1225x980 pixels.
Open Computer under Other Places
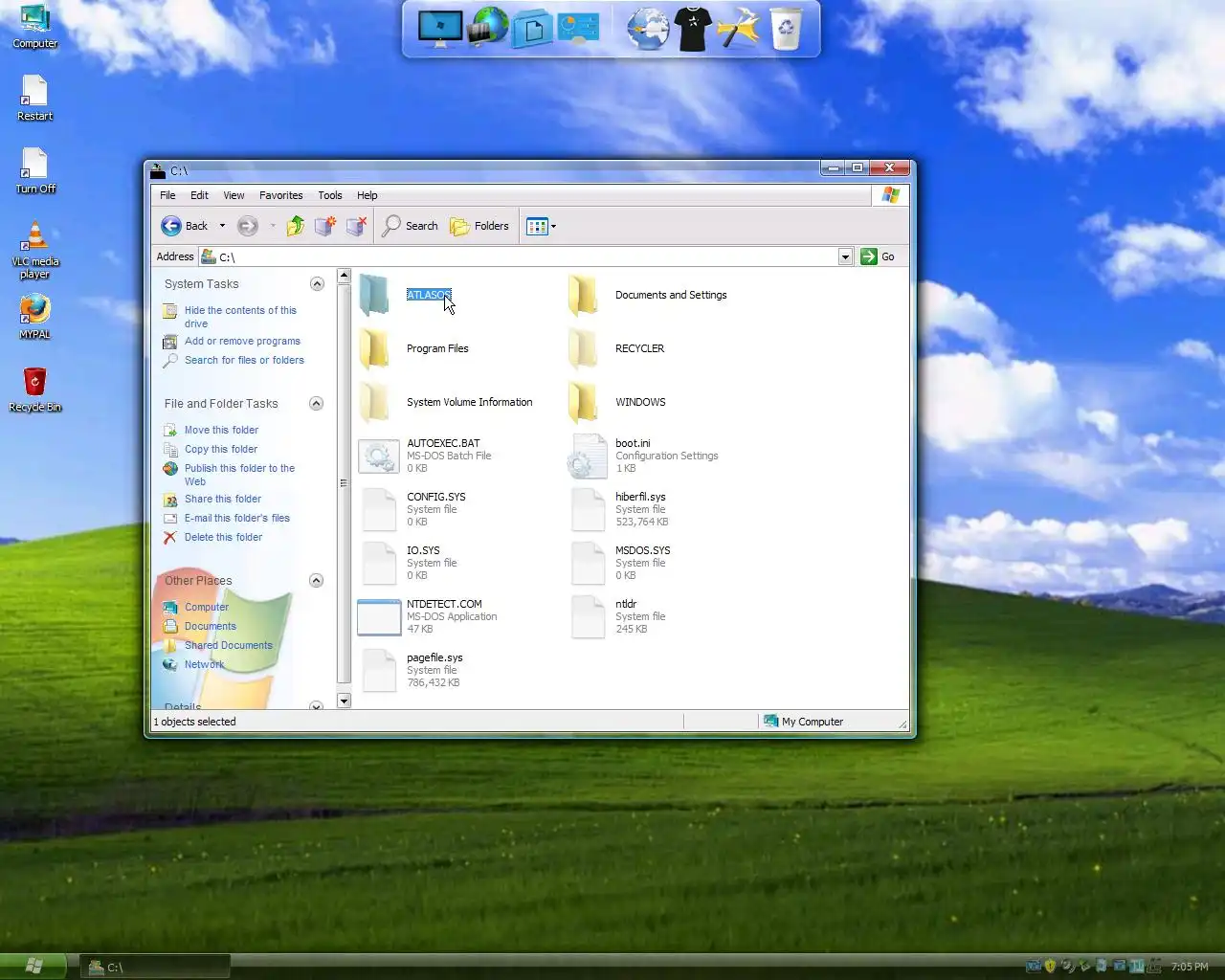pyautogui.click(x=207, y=607)
